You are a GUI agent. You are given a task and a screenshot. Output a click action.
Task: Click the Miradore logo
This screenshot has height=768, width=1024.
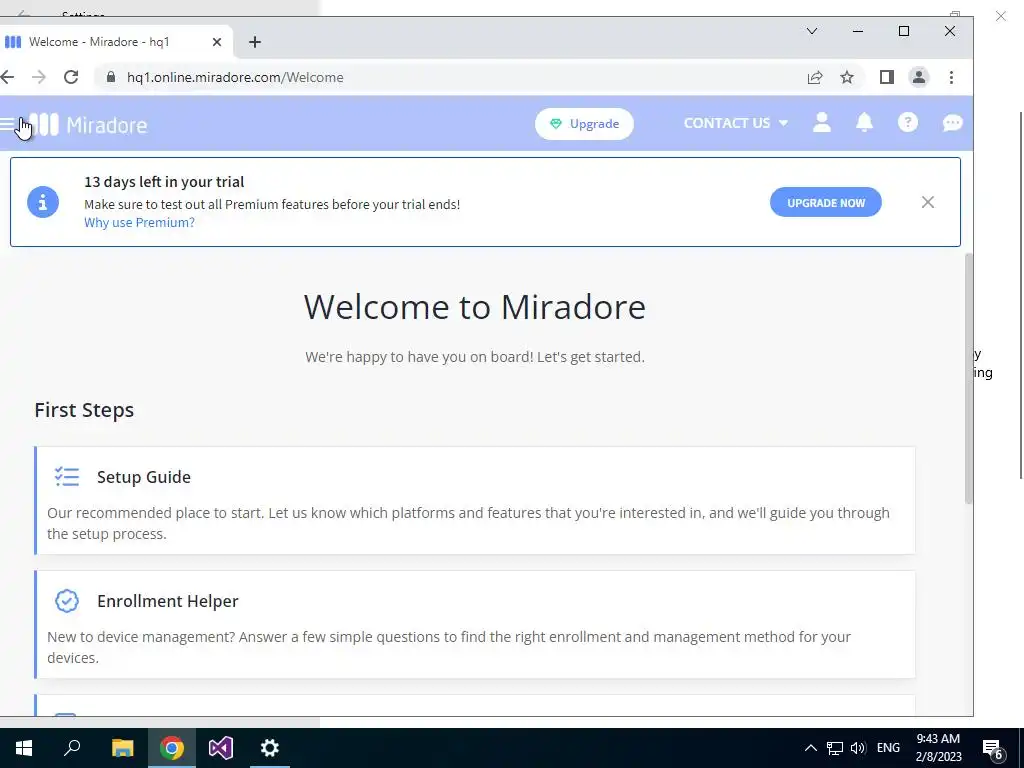point(88,124)
